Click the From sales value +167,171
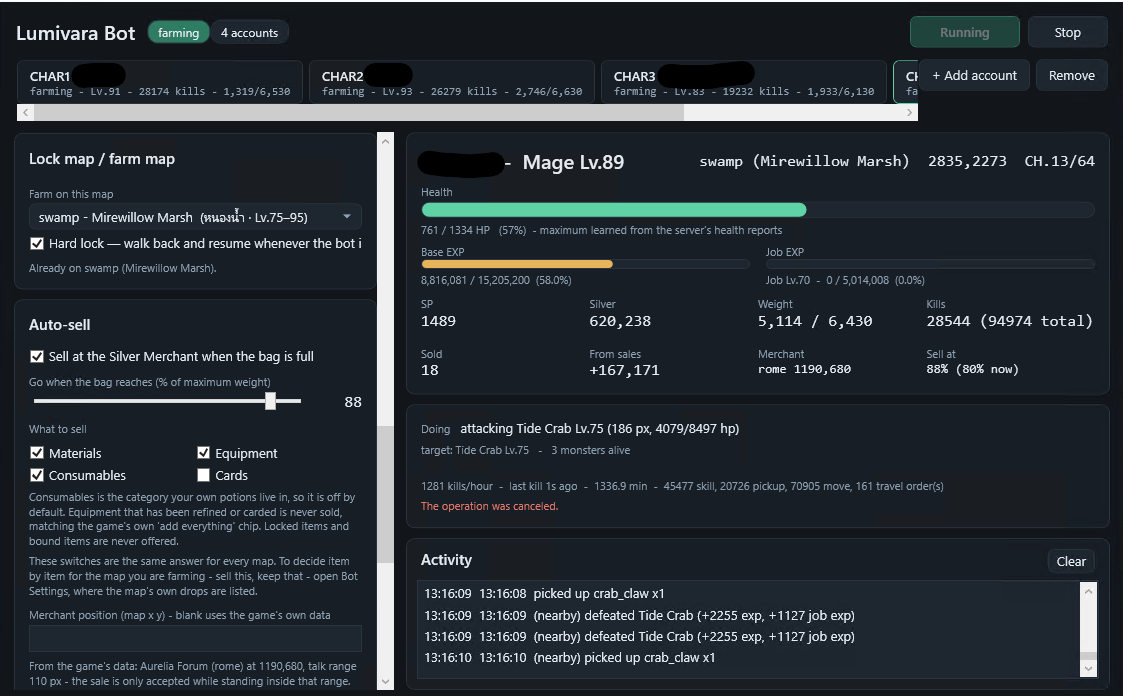 coord(625,370)
